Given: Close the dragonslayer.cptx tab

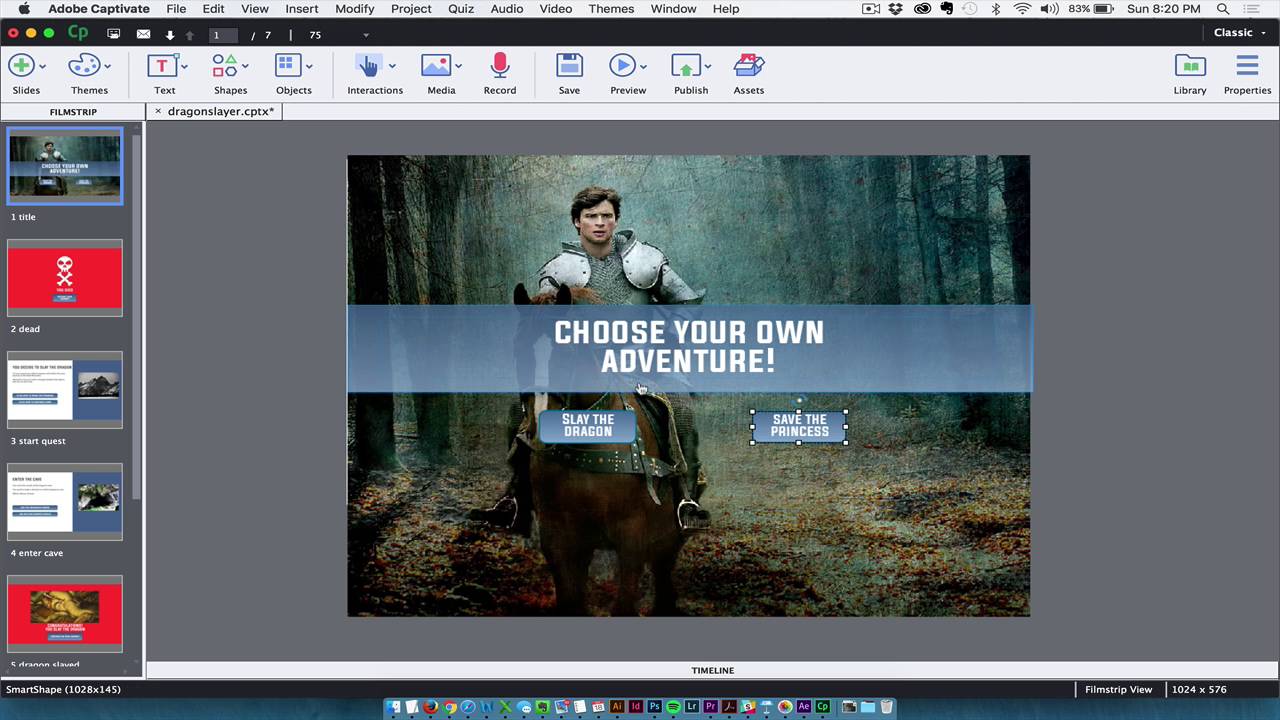Looking at the screenshot, I should (158, 111).
